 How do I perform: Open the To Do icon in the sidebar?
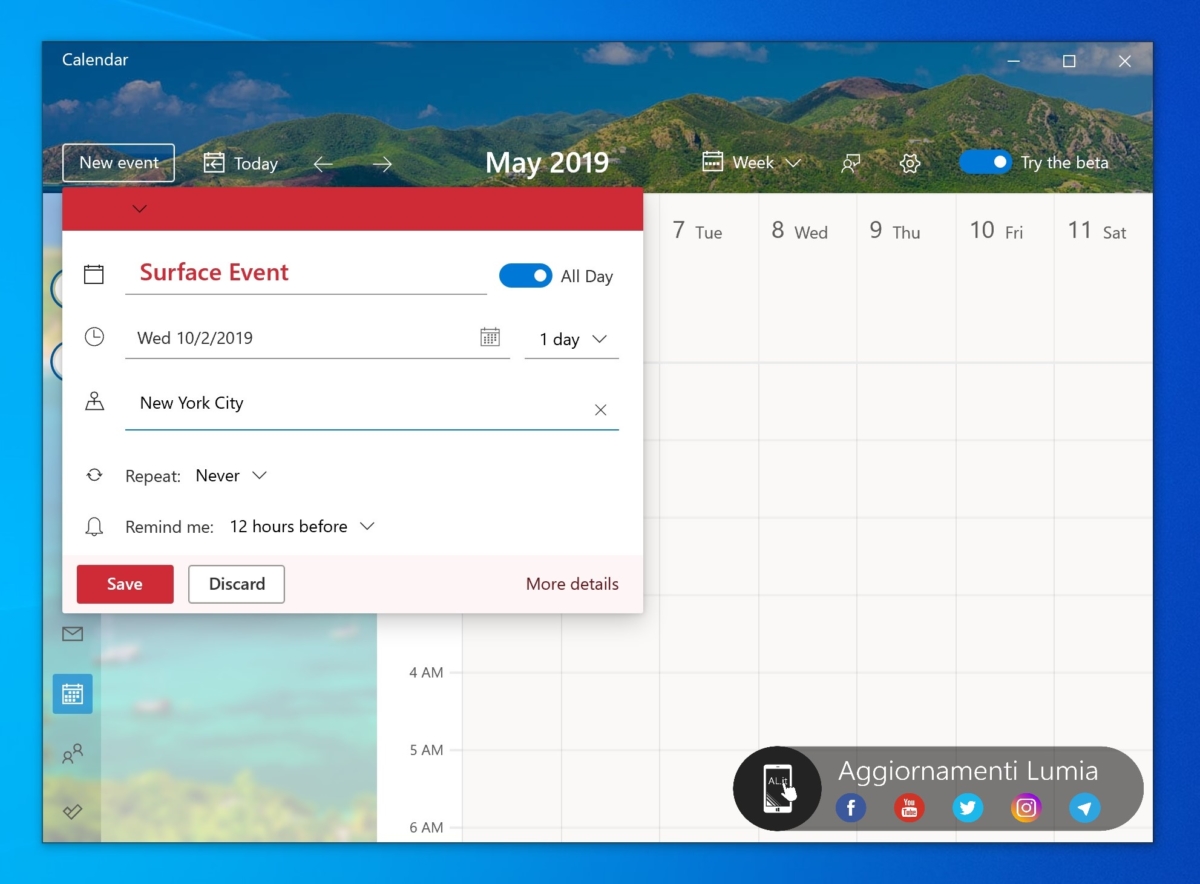[x=71, y=811]
